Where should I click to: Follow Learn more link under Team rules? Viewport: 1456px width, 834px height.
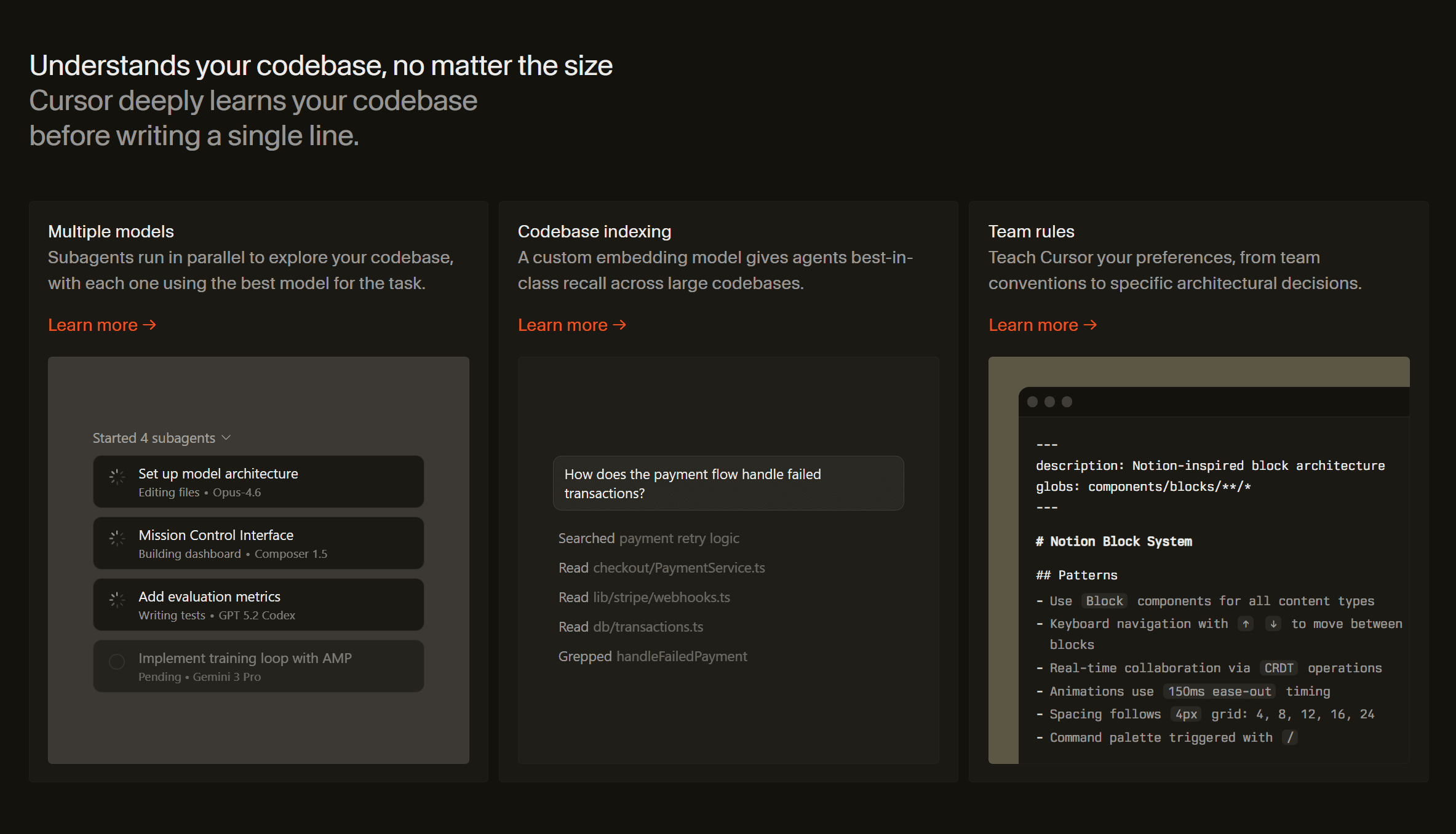click(x=1042, y=325)
